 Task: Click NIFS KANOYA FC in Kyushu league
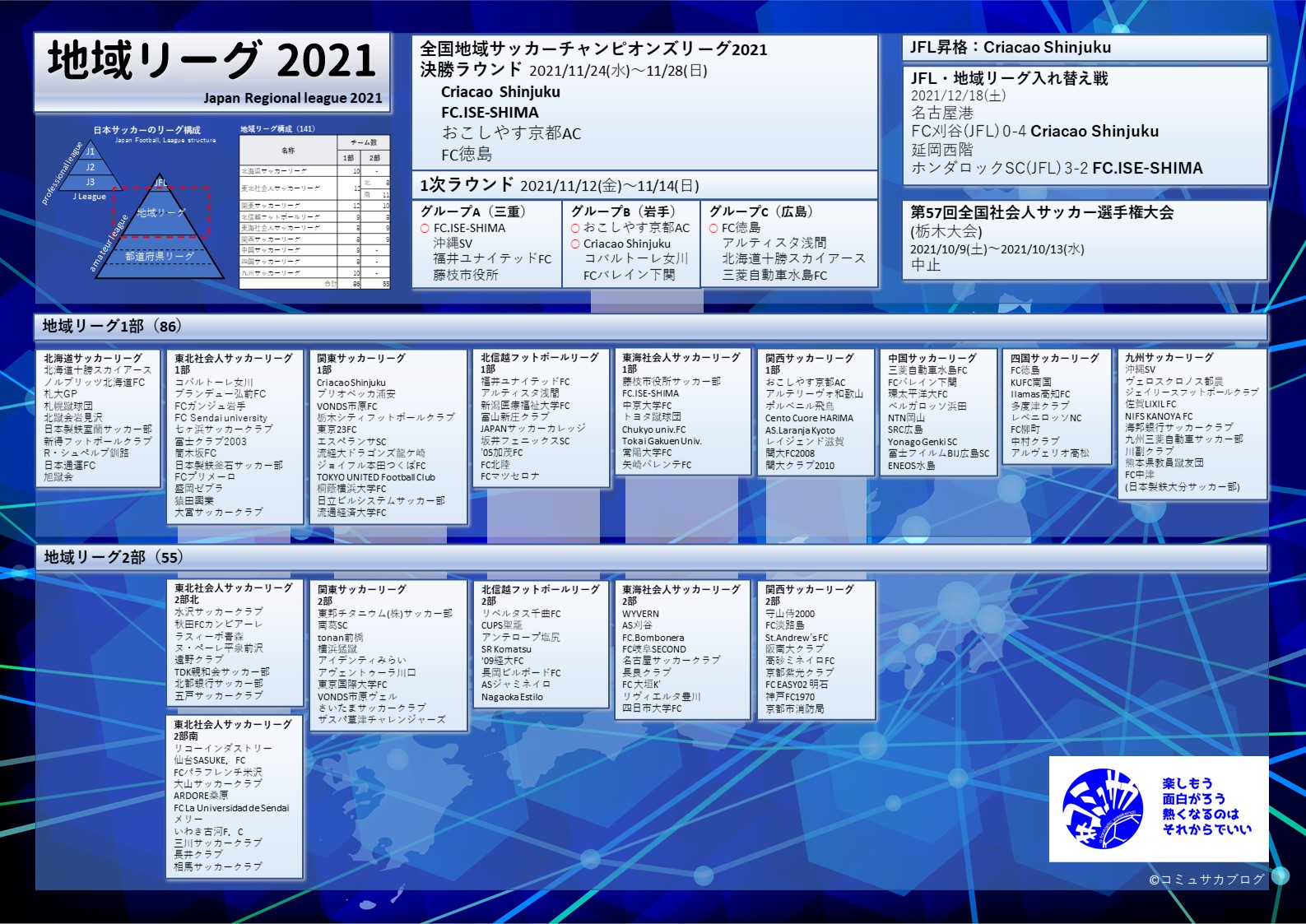pyautogui.click(x=1159, y=416)
